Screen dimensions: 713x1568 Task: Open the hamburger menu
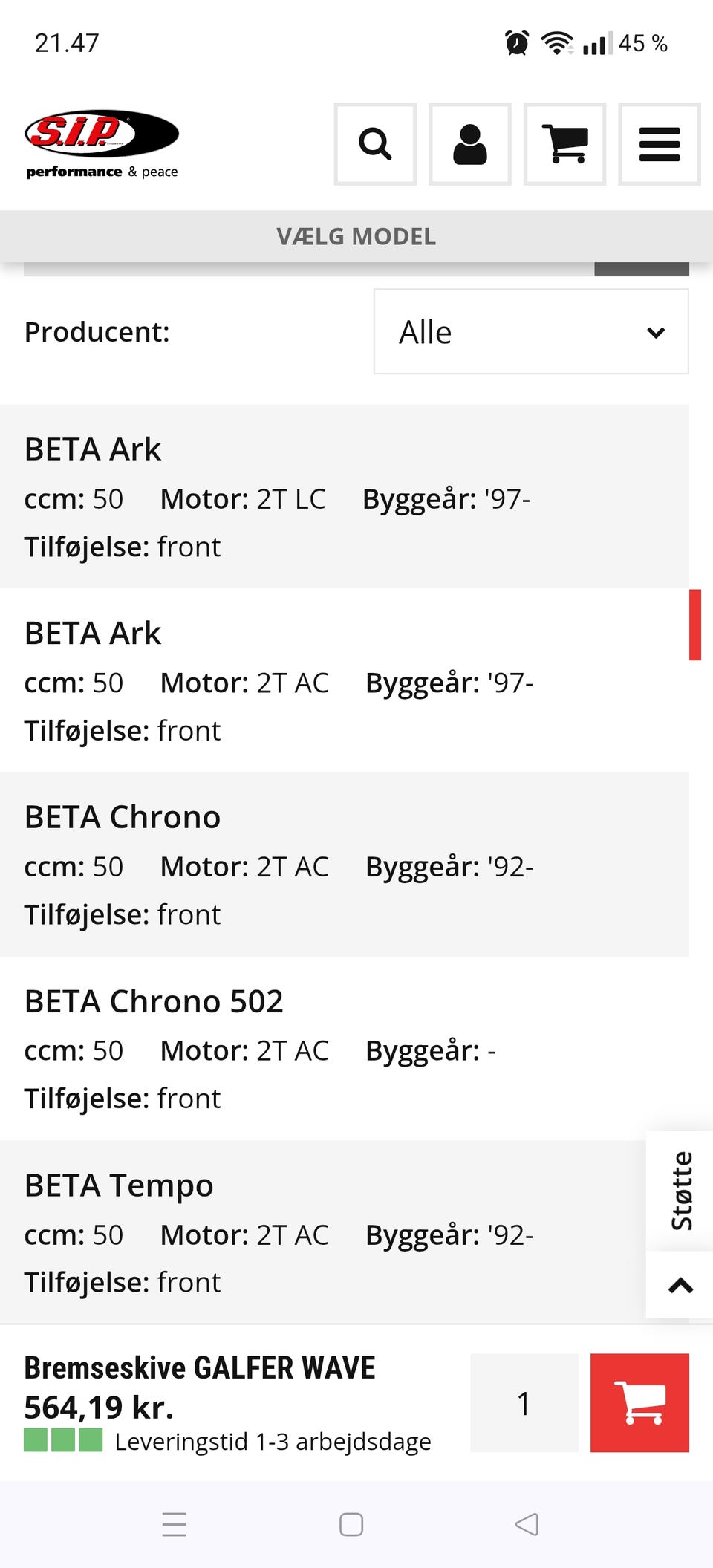point(660,144)
